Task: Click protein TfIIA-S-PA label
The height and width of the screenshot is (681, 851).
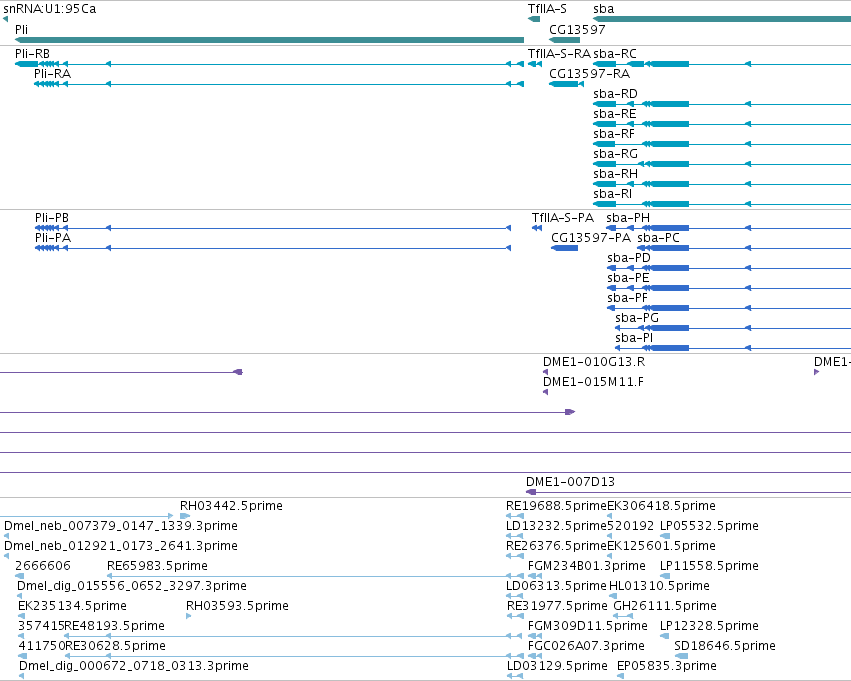Action: click(x=563, y=218)
